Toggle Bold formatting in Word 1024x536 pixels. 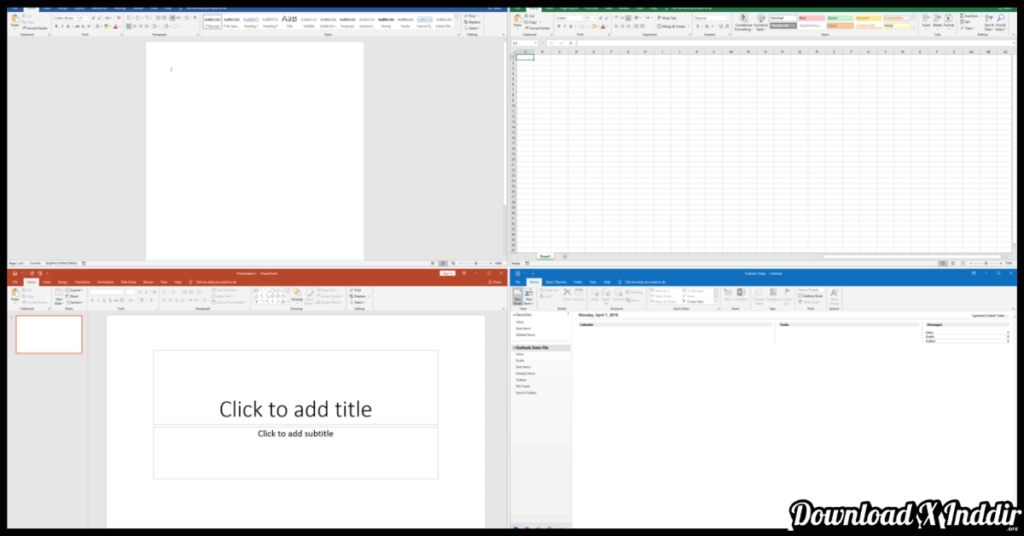coord(56,27)
